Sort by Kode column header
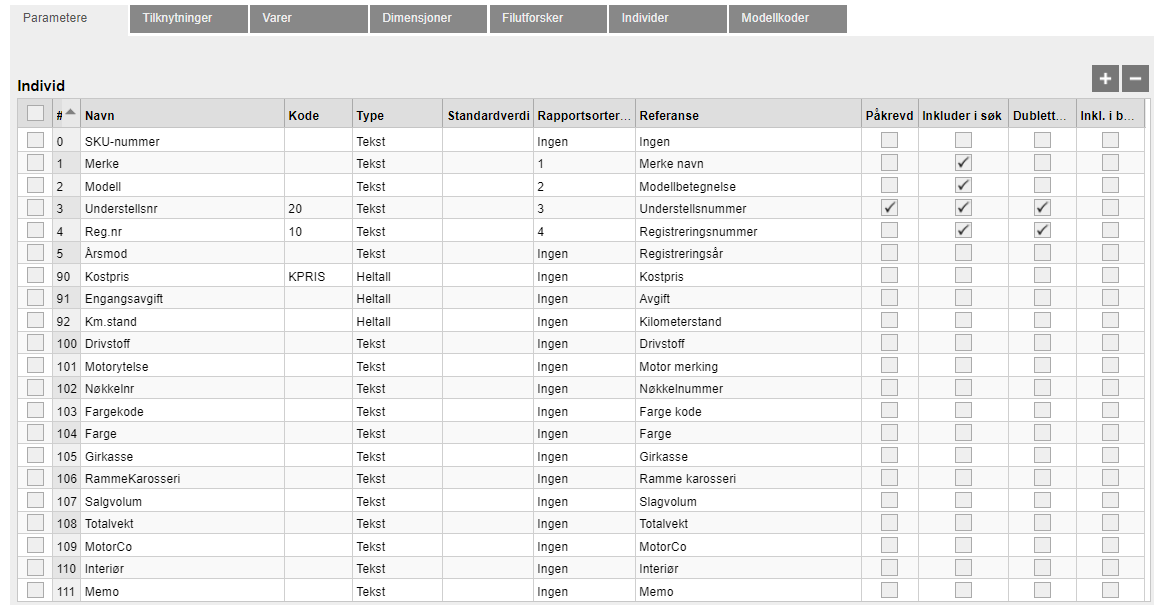Viewport: 1154px width, 605px height. click(318, 115)
